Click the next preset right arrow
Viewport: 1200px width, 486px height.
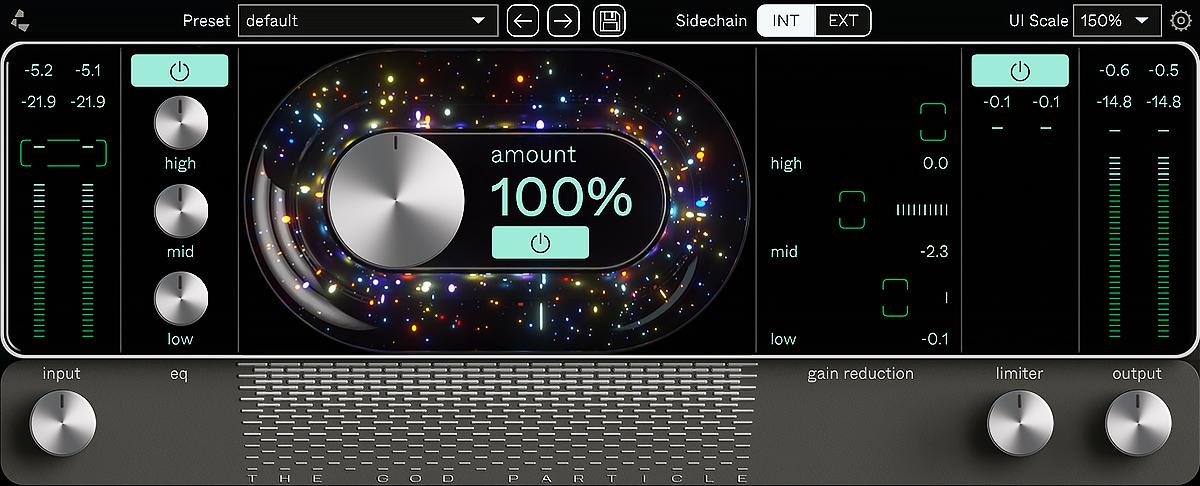pos(564,20)
